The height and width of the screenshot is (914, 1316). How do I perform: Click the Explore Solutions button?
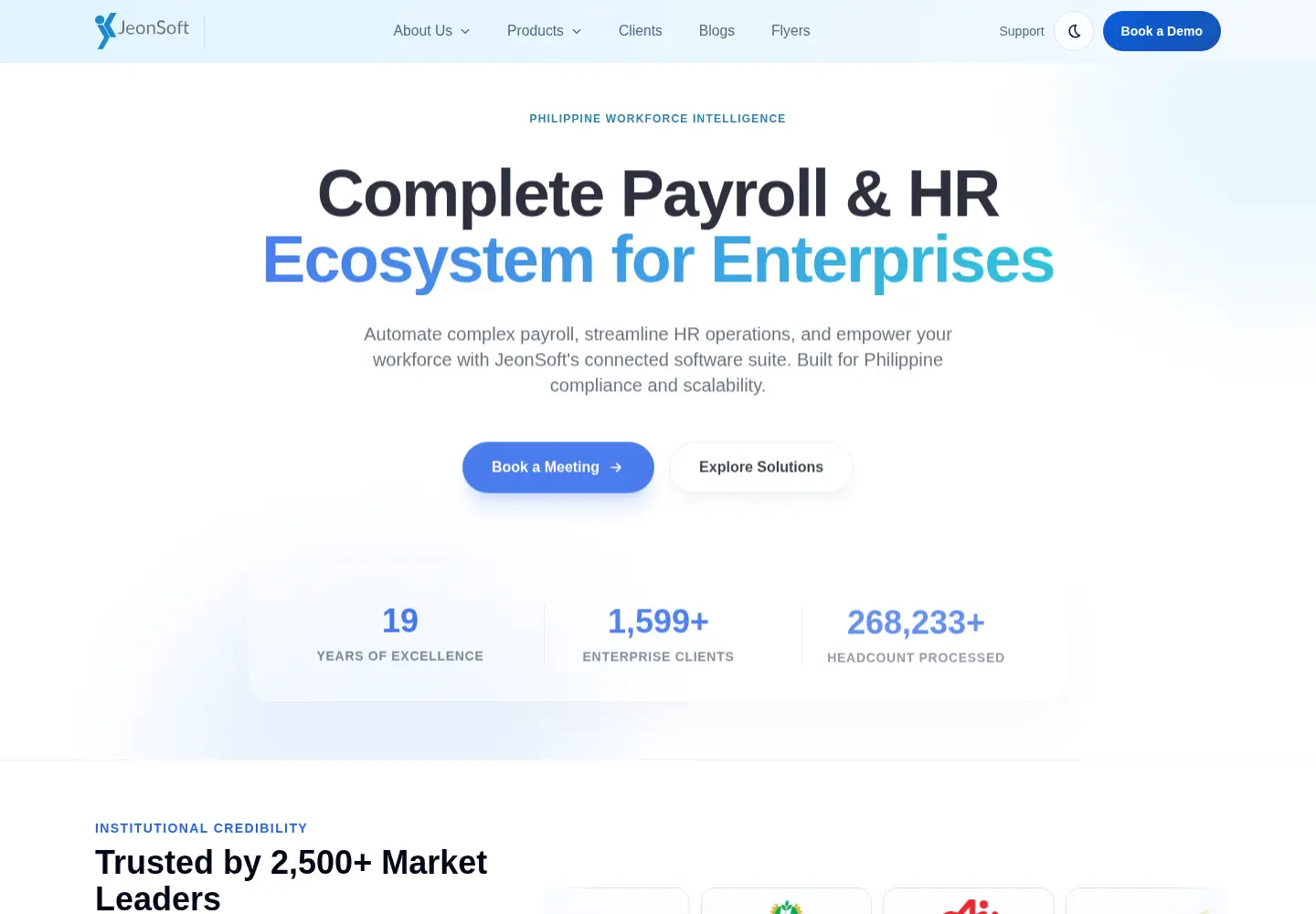tap(761, 467)
